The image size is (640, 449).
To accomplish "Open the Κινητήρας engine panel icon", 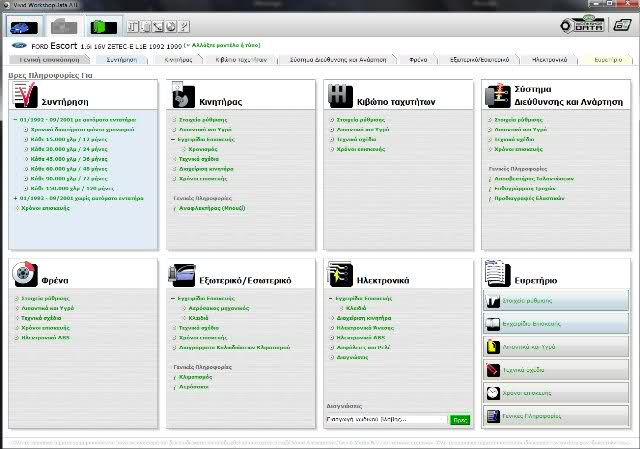I will (181, 96).
